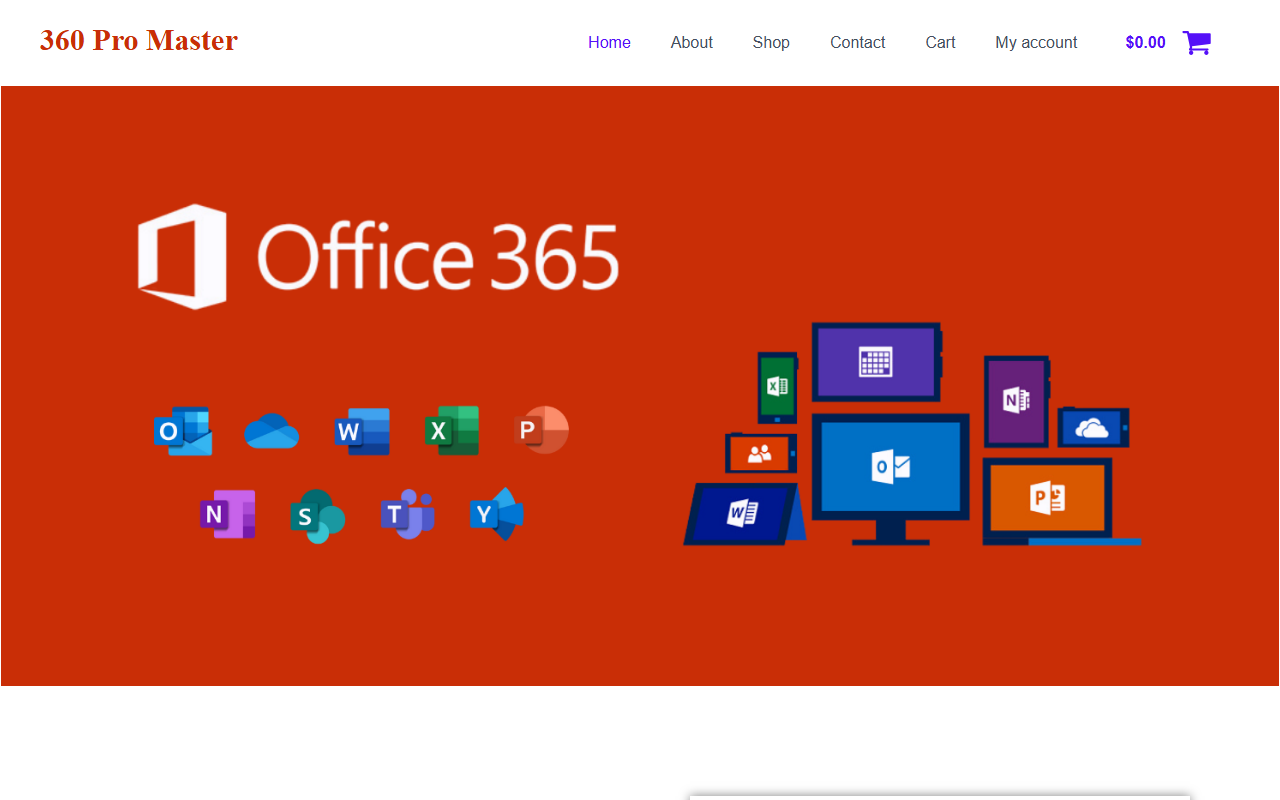Open the About page
This screenshot has width=1280, height=800.
point(692,42)
